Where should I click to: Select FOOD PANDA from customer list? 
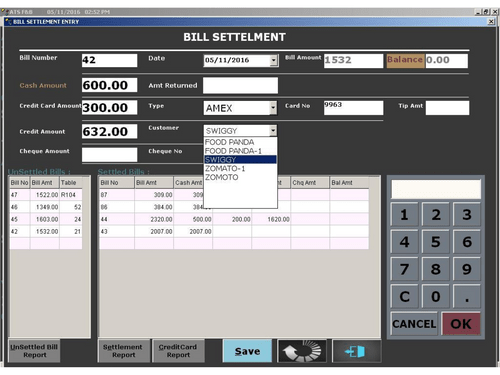[x=240, y=142]
